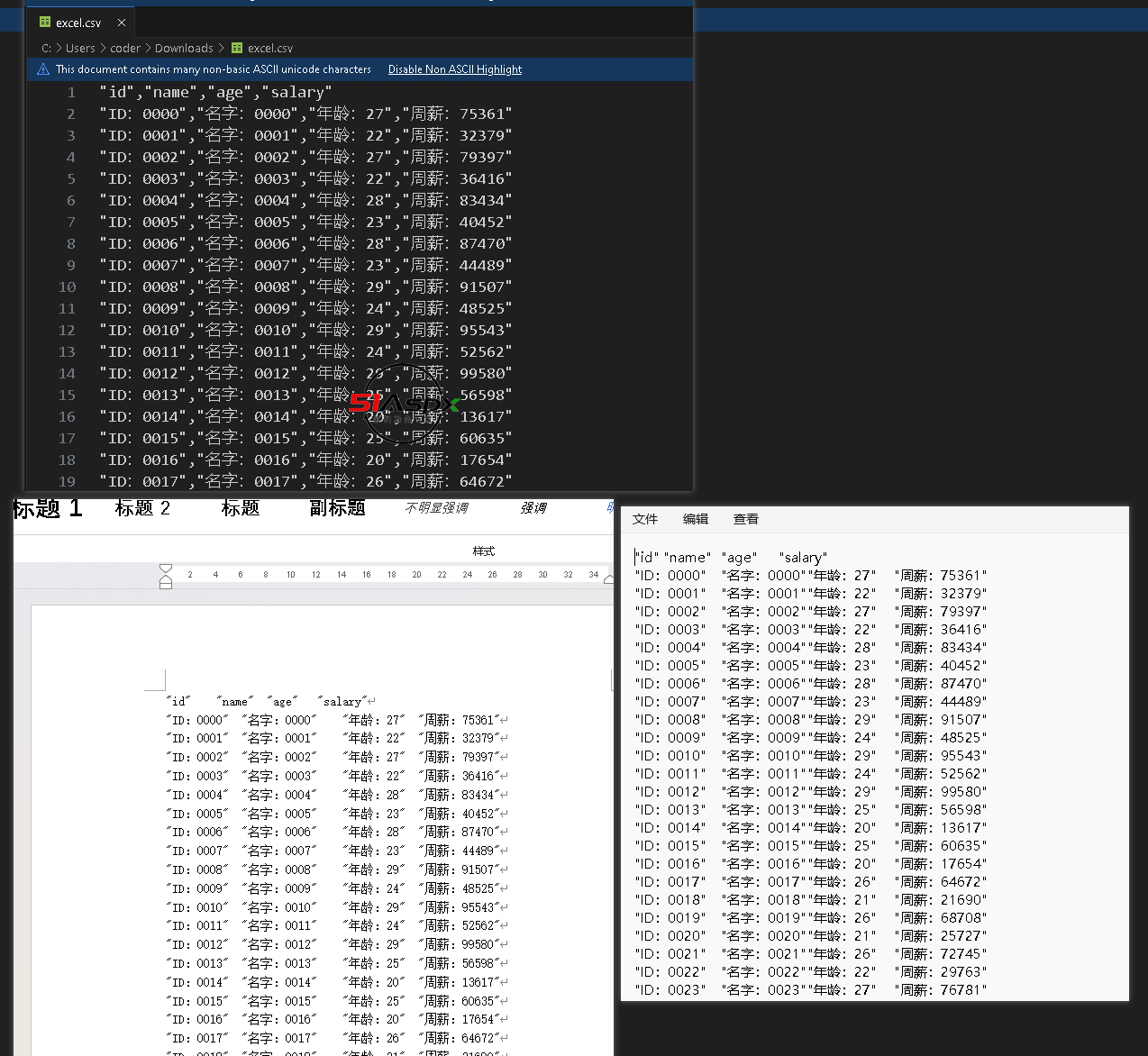Open the Users breadcrumb segment
The width and height of the screenshot is (1148, 1056).
80,49
